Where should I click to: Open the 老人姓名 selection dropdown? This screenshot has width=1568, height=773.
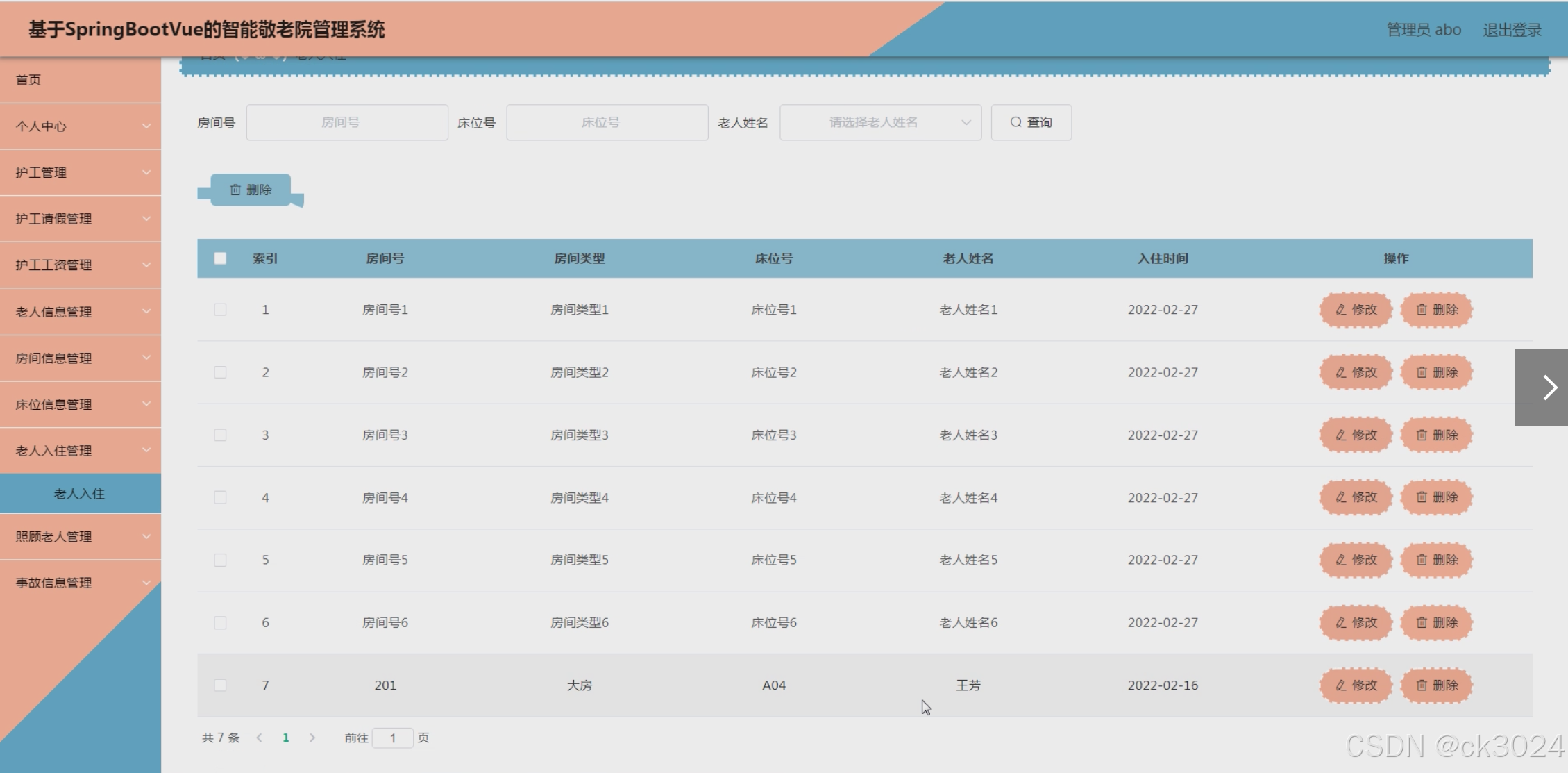(x=880, y=122)
